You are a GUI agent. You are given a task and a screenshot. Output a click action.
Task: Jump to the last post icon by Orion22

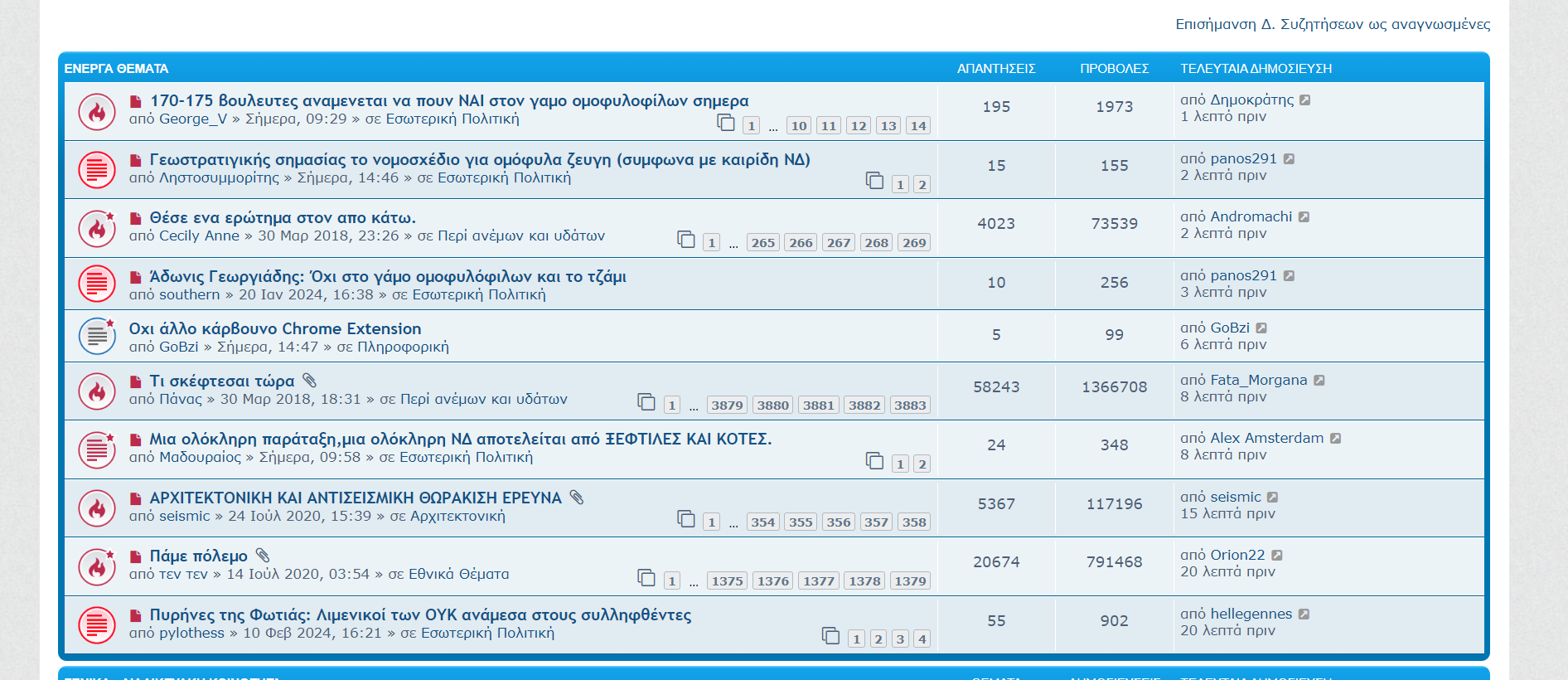[x=1277, y=556]
